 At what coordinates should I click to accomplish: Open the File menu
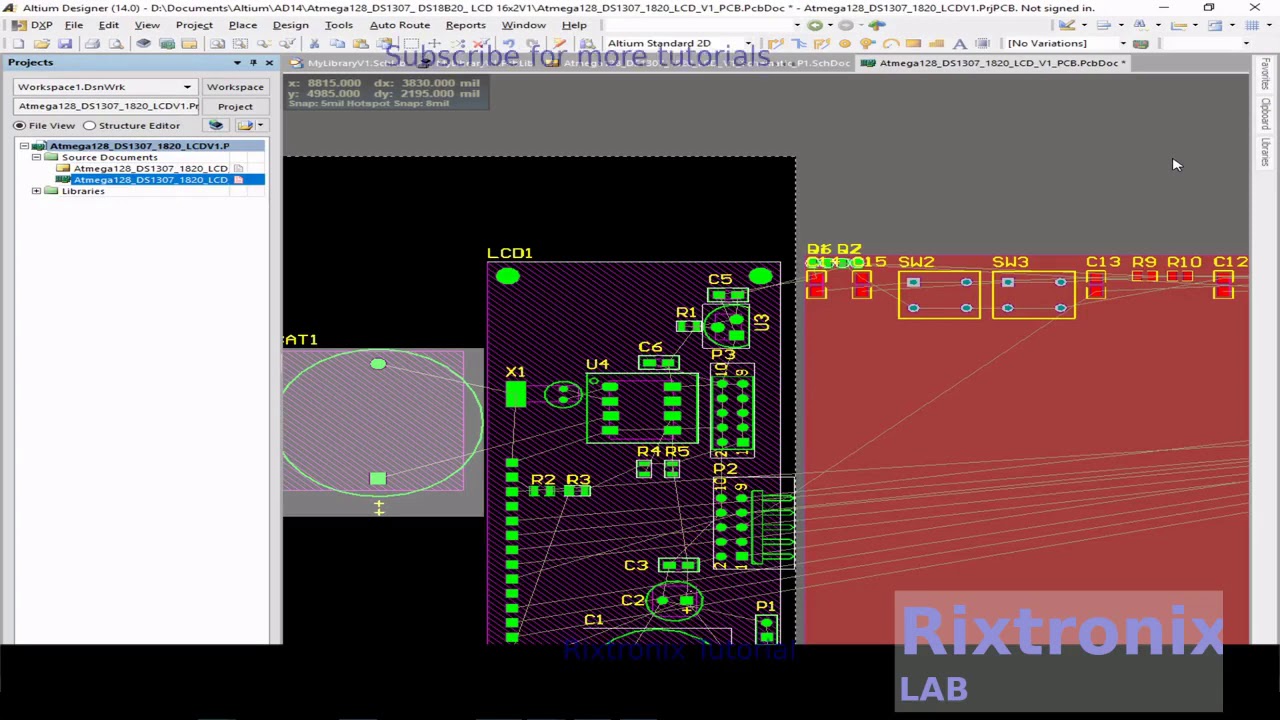[74, 25]
